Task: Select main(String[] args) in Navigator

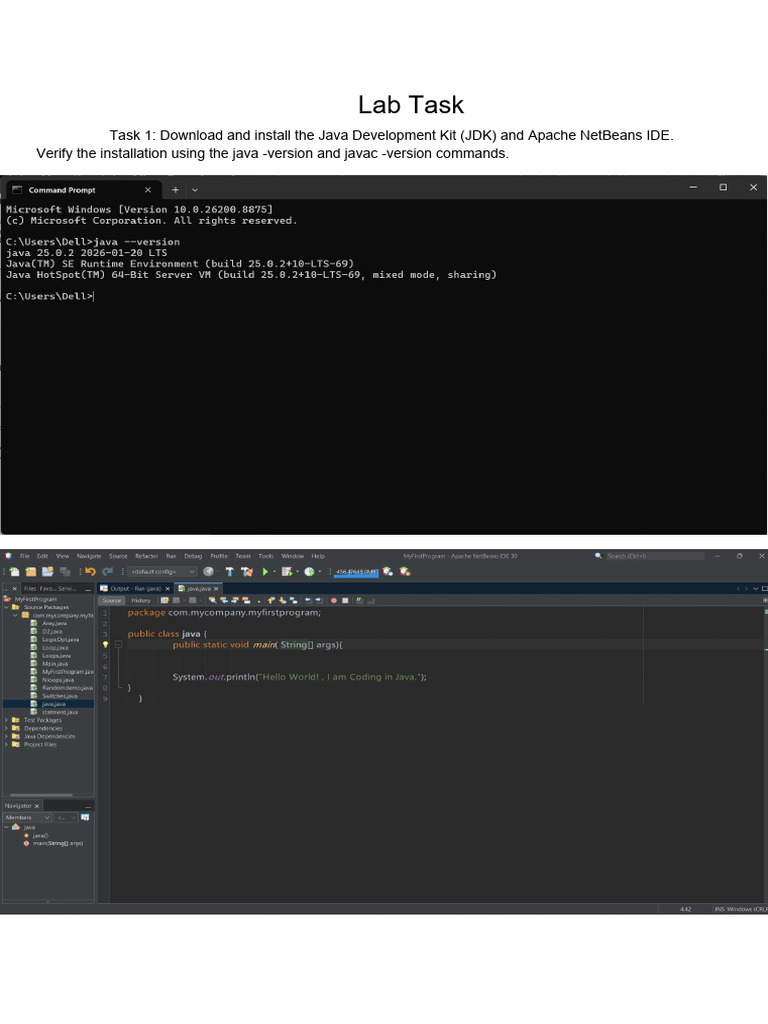Action: tap(57, 843)
